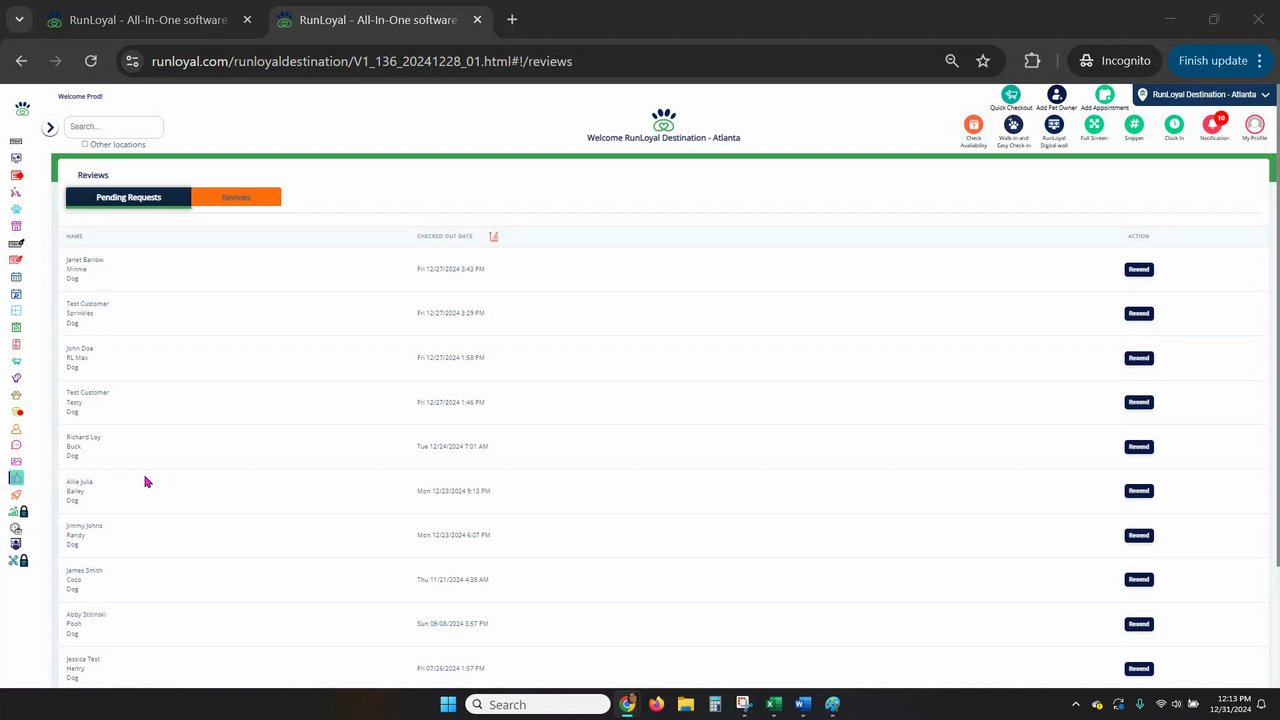The image size is (1280, 720).
Task: Resend request for Jessica Test
Action: [1139, 668]
